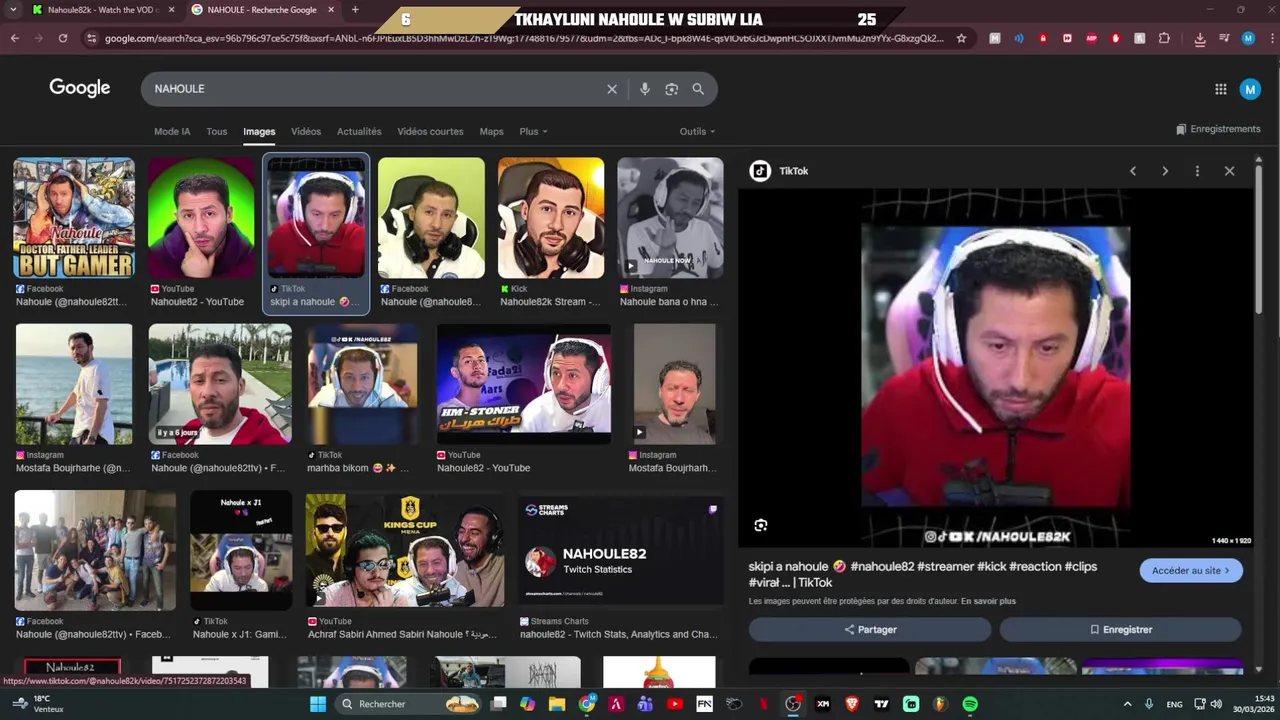Open Brave browser from the taskbar

pyautogui.click(x=852, y=704)
